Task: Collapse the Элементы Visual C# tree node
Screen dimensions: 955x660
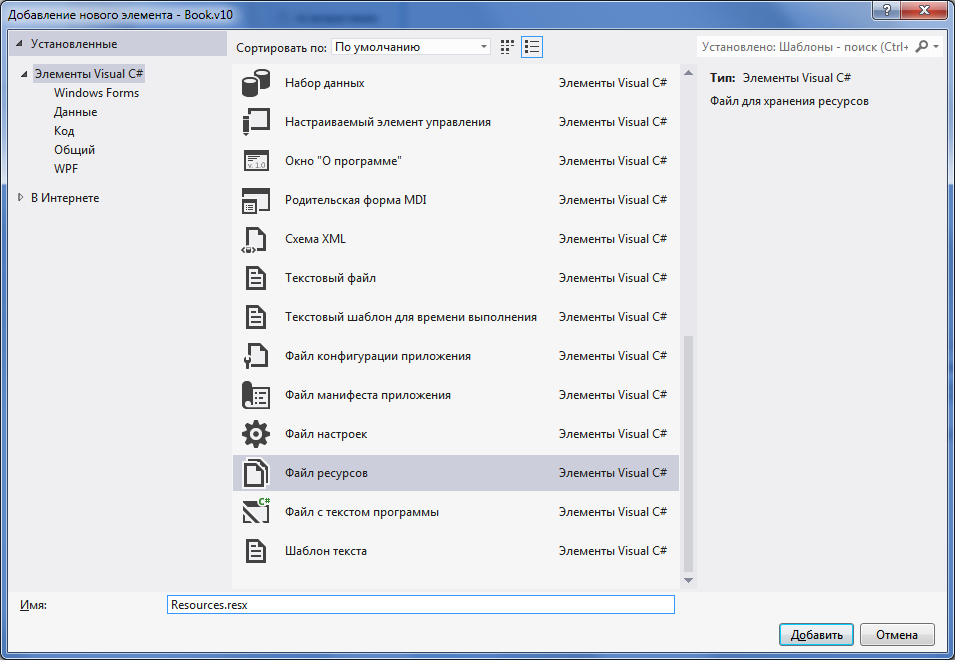Action: coord(24,74)
